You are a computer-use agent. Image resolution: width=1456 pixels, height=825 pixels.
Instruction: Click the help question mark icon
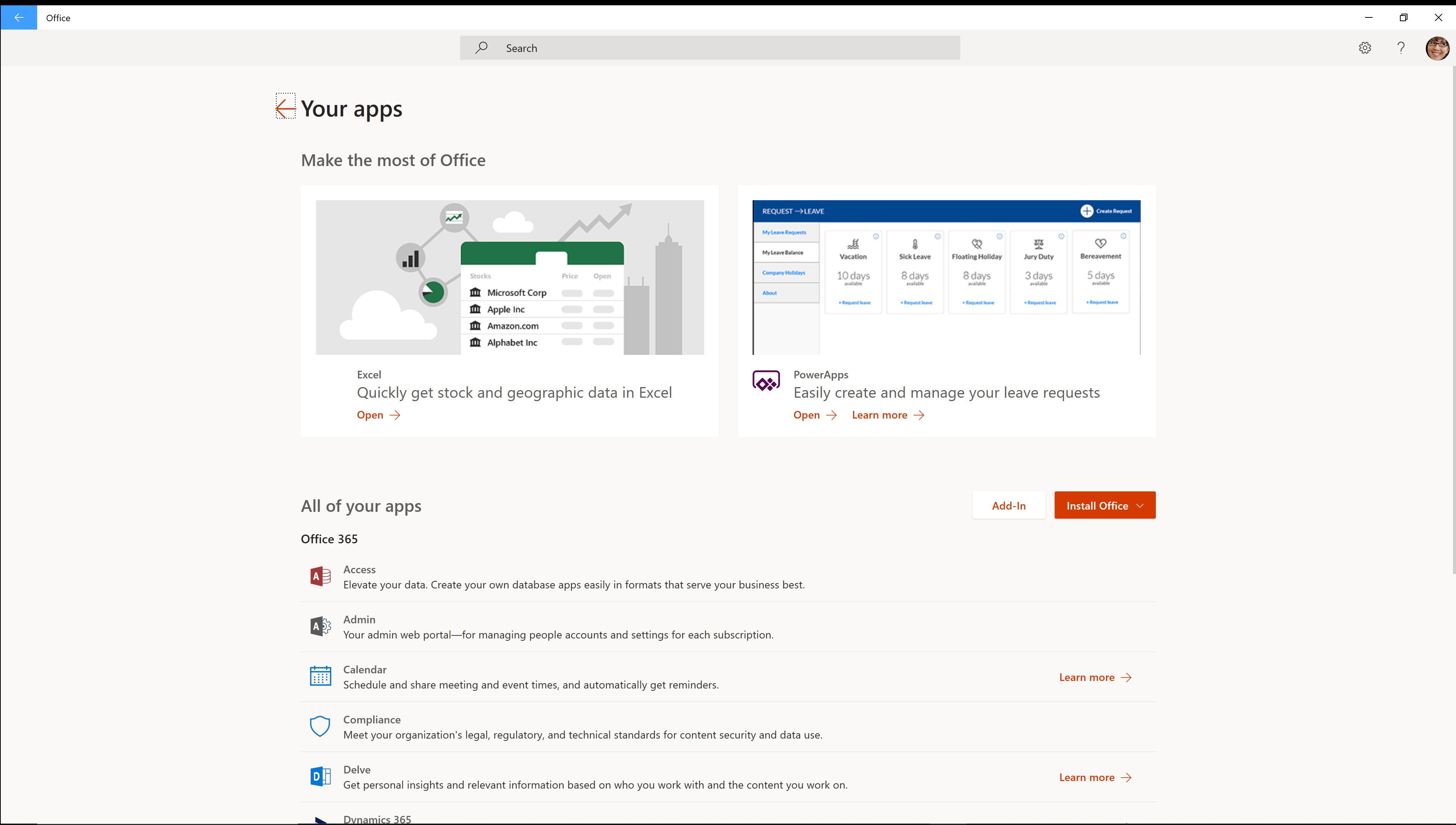point(1401,48)
